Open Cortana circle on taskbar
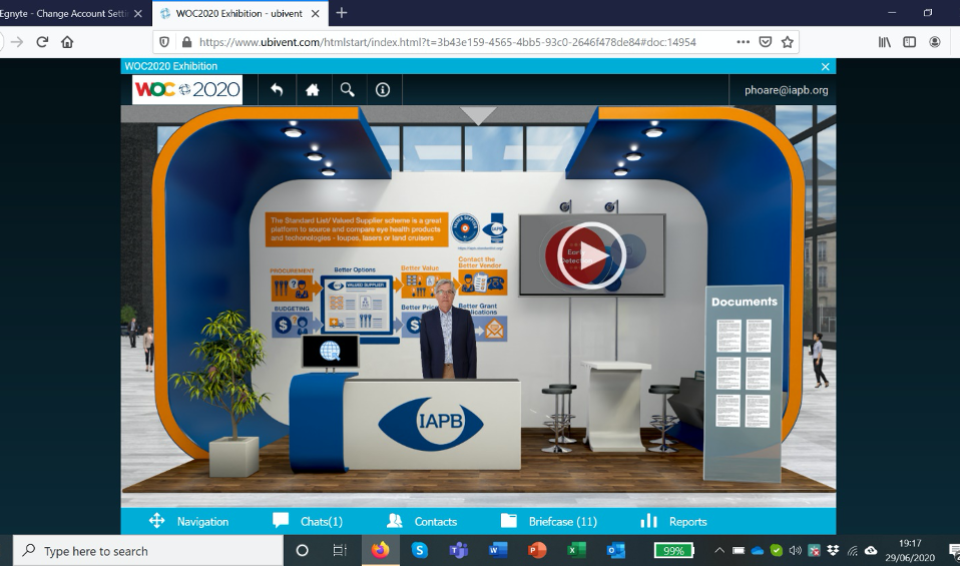This screenshot has height=568, width=960. [x=302, y=550]
